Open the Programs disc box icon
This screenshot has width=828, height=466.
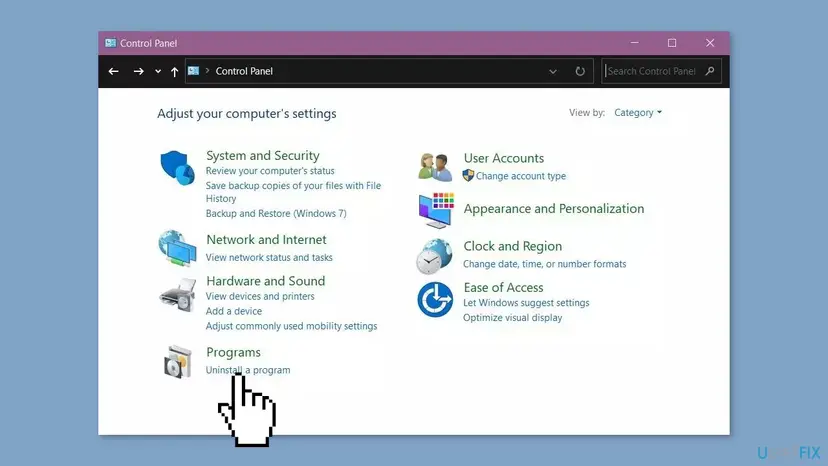click(x=177, y=362)
